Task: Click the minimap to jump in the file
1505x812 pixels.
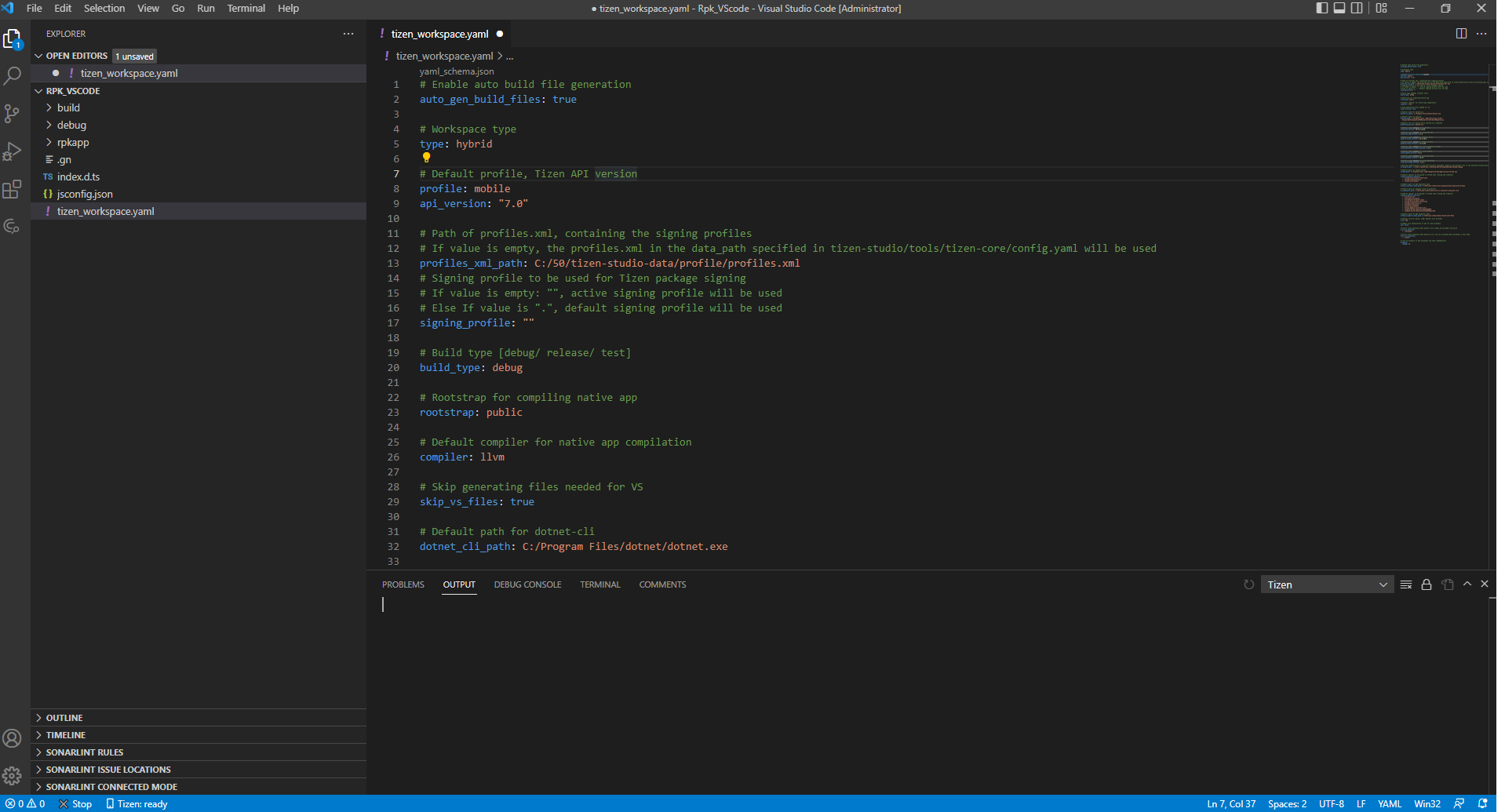Action: pyautogui.click(x=1442, y=157)
